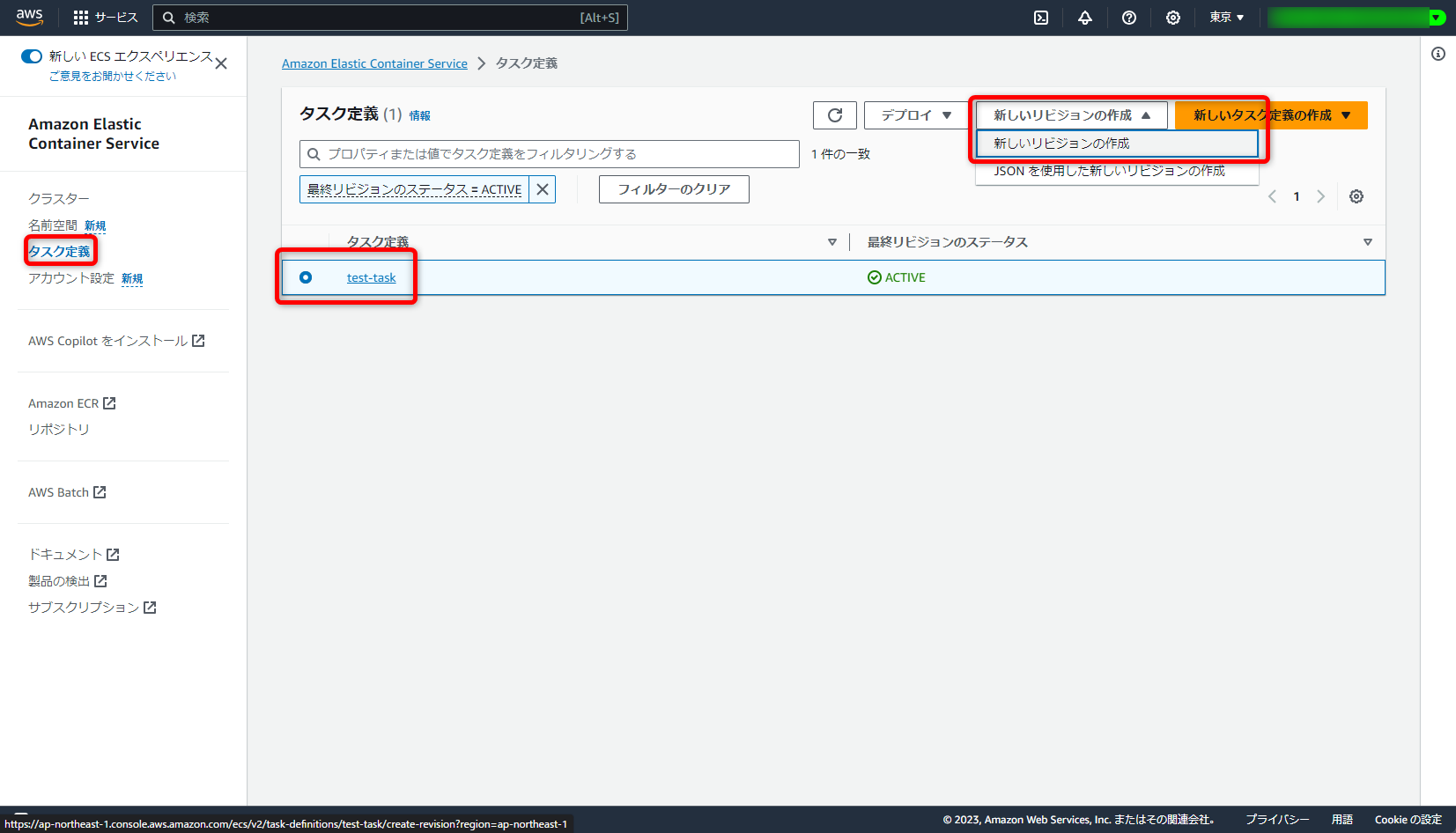Toggle off the new ECS experience switch
The width and height of the screenshot is (1456, 833).
coord(32,55)
